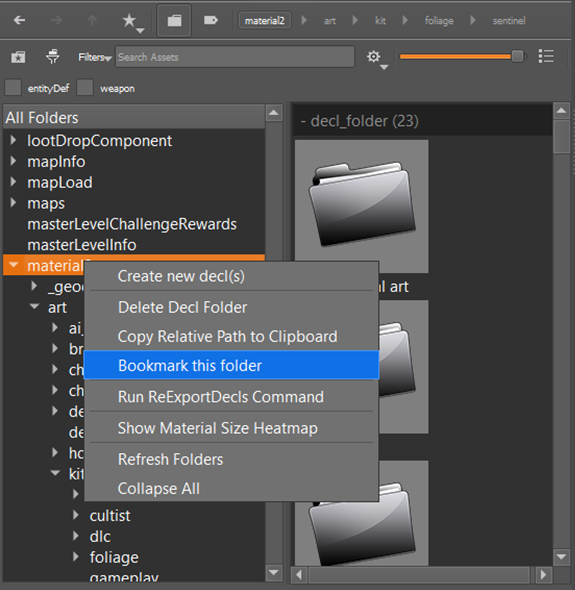575x590 pixels.
Task: Go back with the left arrow
Action: point(19,20)
